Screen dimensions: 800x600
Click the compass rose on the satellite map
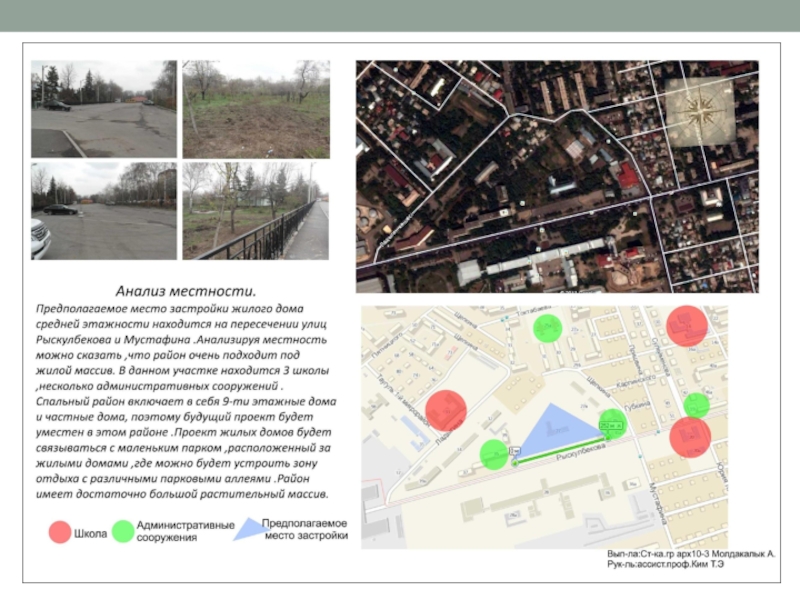point(699,112)
